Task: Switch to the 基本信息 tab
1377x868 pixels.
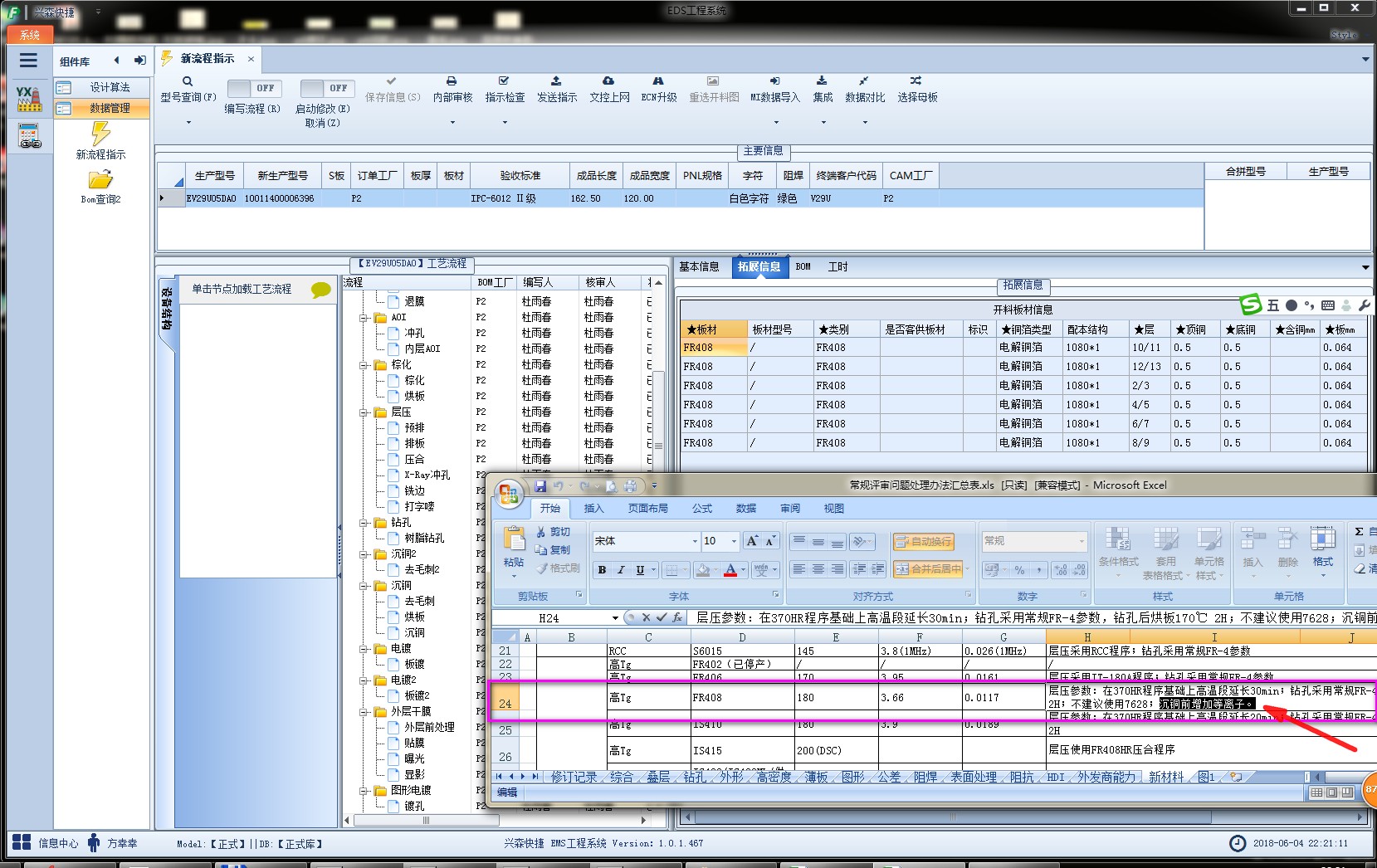Action: [x=699, y=266]
